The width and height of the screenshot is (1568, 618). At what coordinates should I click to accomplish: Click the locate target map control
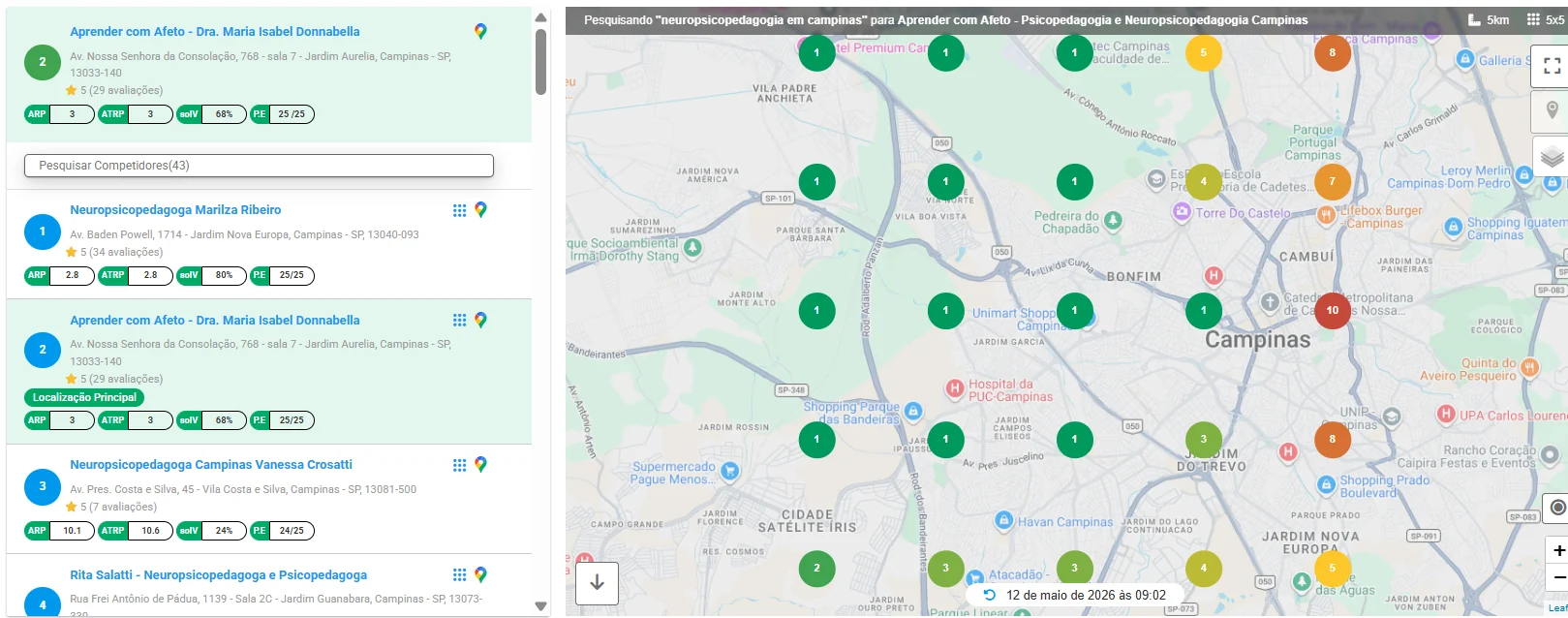1556,508
